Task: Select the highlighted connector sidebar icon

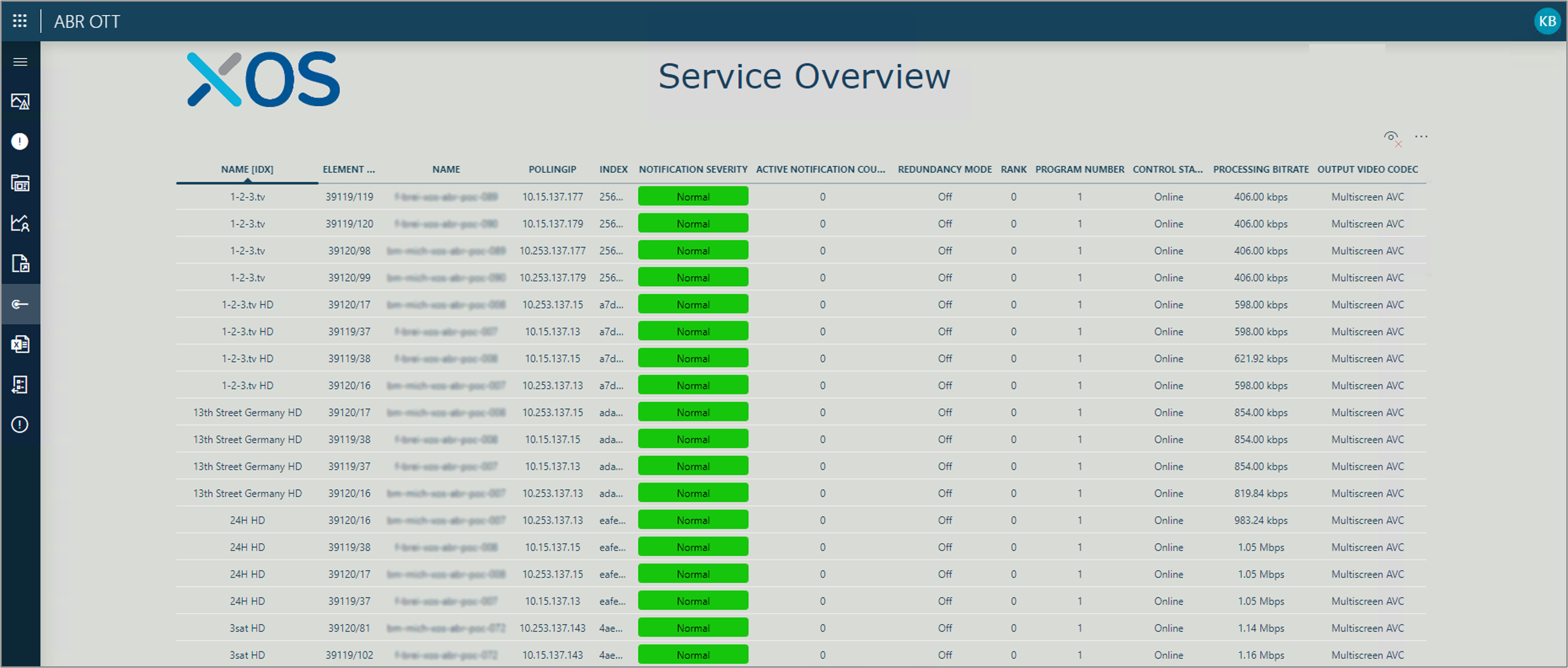Action: pos(20,304)
